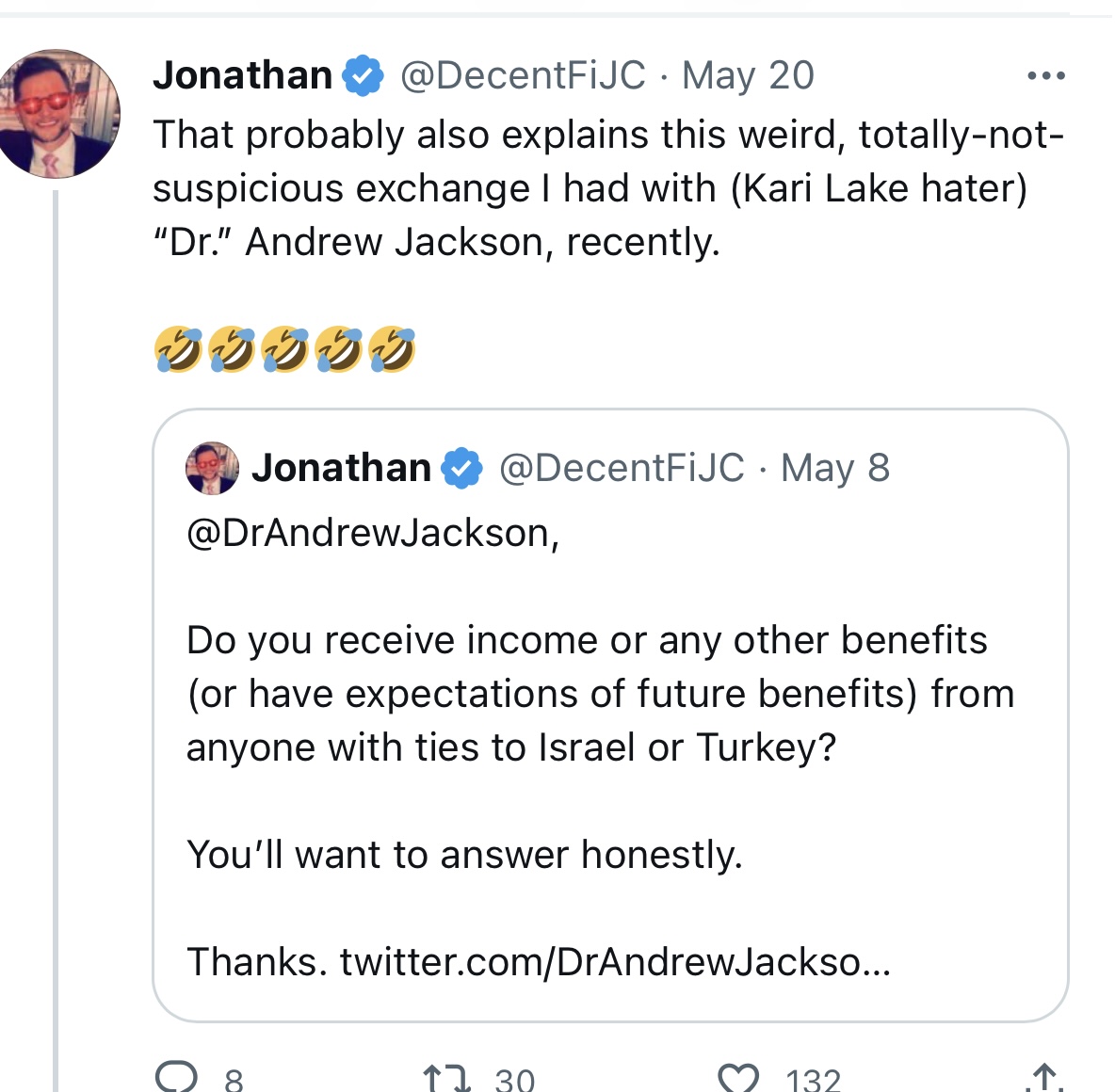Click the reply speech bubble icon
The height and width of the screenshot is (1092, 1115).
[x=176, y=1077]
